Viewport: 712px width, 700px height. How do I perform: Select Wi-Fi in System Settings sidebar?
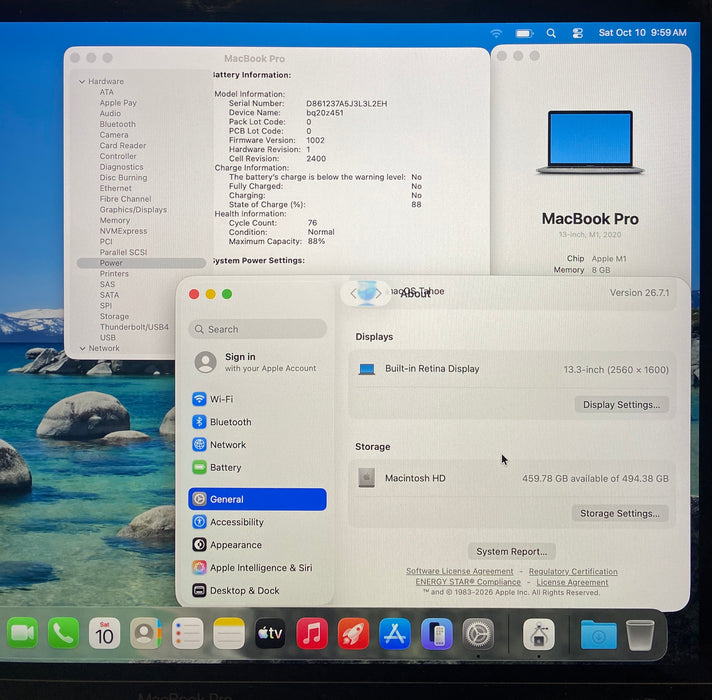point(257,399)
